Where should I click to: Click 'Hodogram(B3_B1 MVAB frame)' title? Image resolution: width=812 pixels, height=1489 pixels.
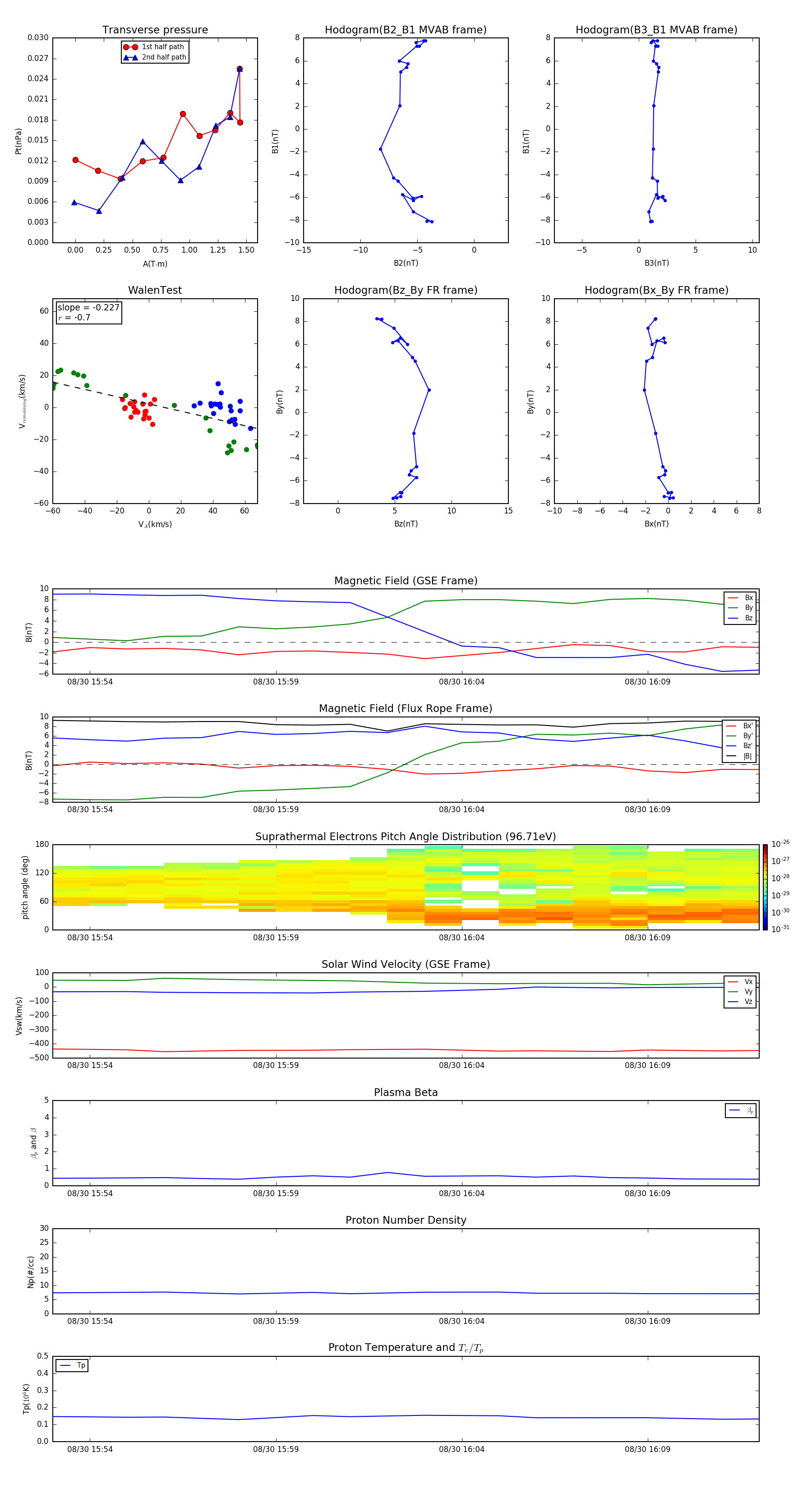[x=656, y=30]
